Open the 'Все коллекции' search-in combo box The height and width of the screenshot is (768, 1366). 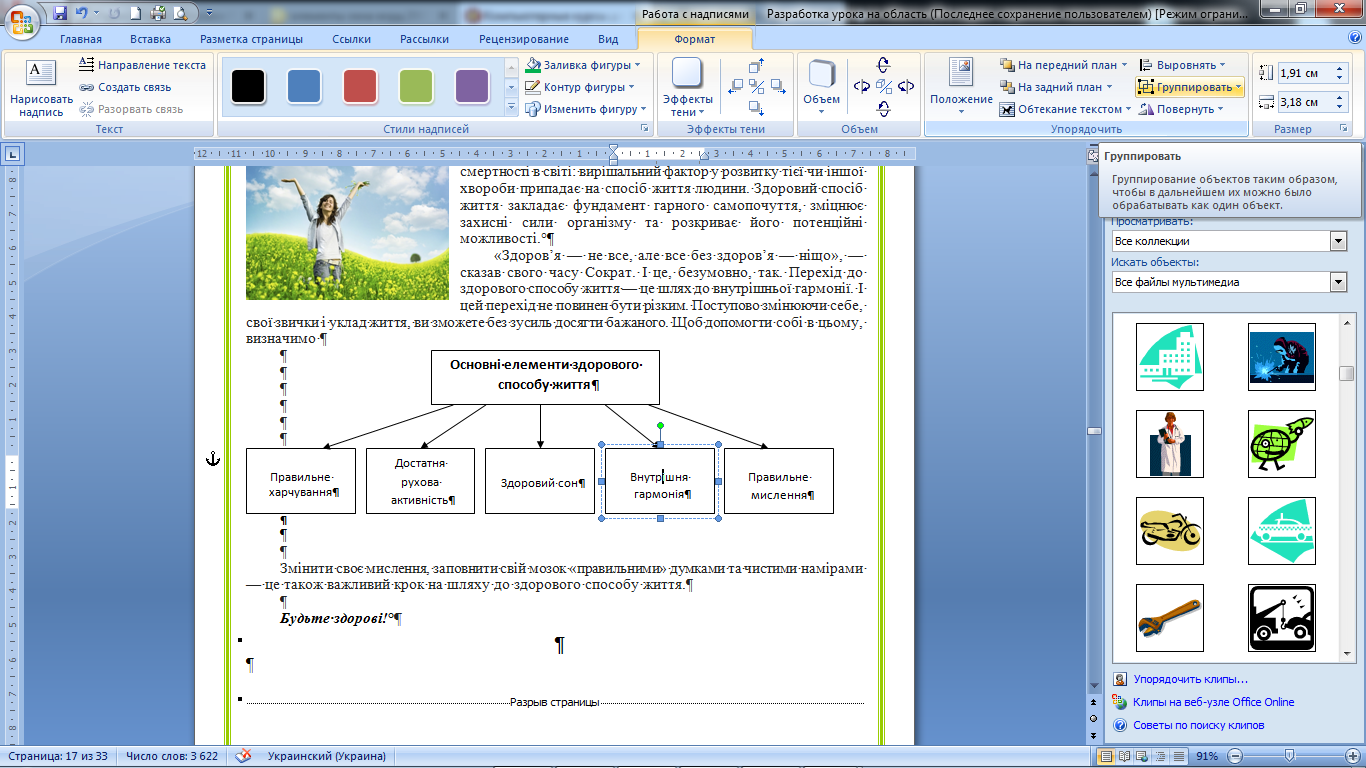(x=1229, y=241)
